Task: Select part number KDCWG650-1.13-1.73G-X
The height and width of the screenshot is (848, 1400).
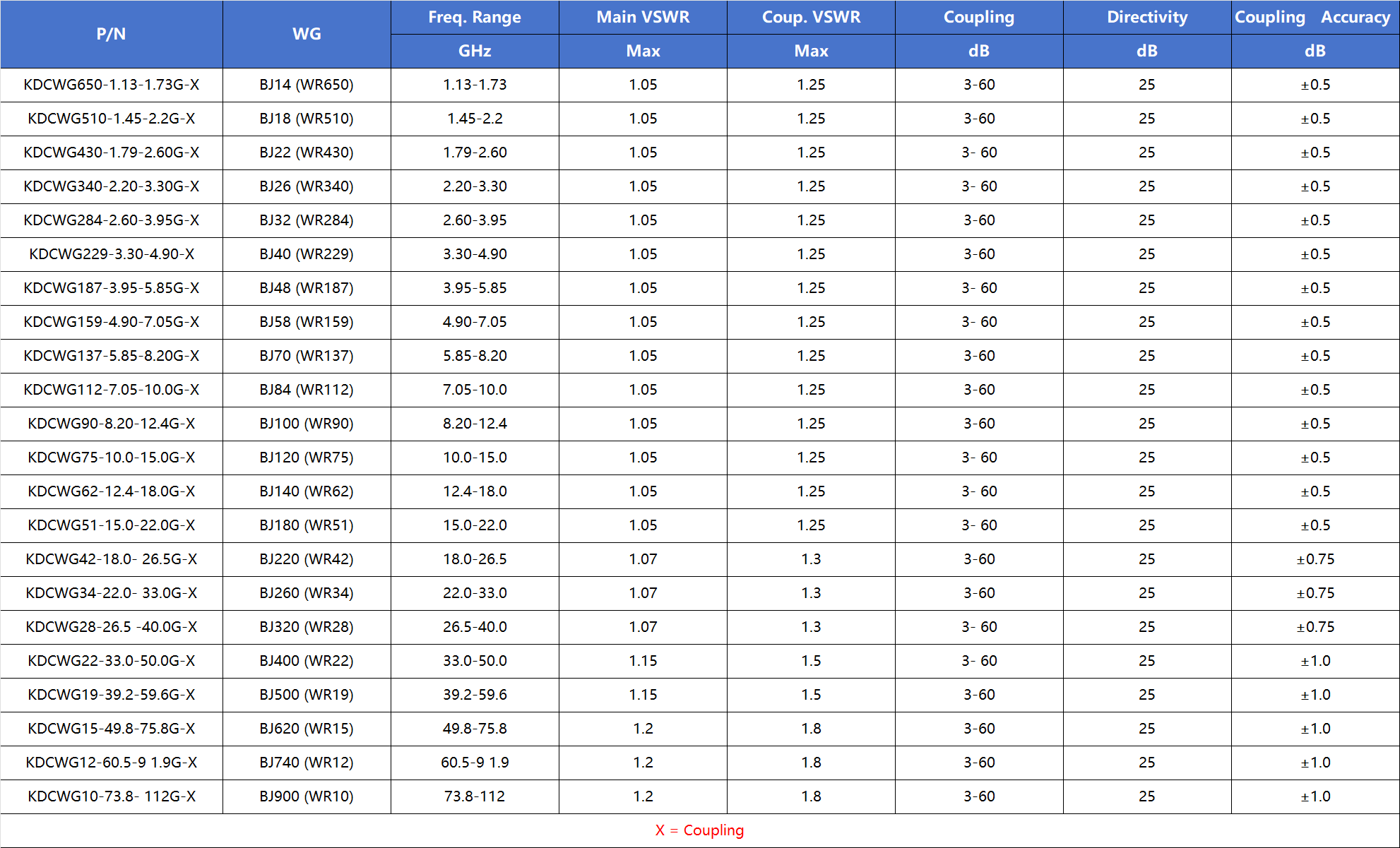Action: 112,85
